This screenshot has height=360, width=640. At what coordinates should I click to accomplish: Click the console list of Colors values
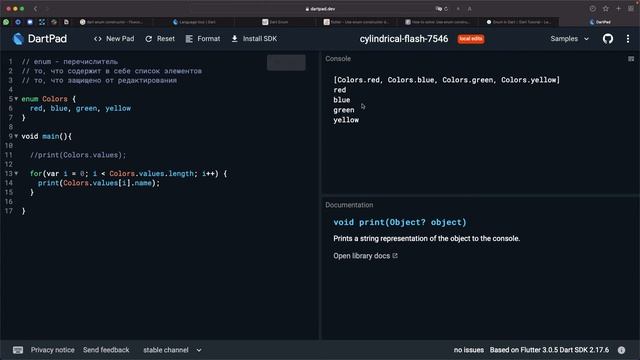(447, 80)
